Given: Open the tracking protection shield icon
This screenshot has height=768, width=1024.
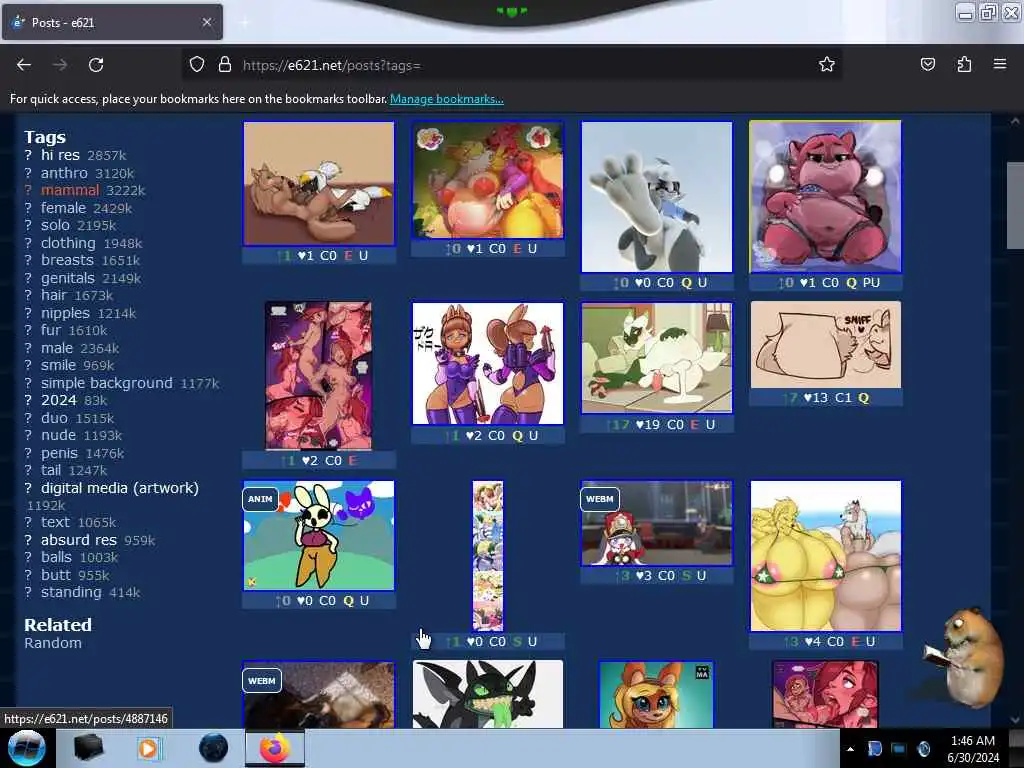Looking at the screenshot, I should point(197,65).
